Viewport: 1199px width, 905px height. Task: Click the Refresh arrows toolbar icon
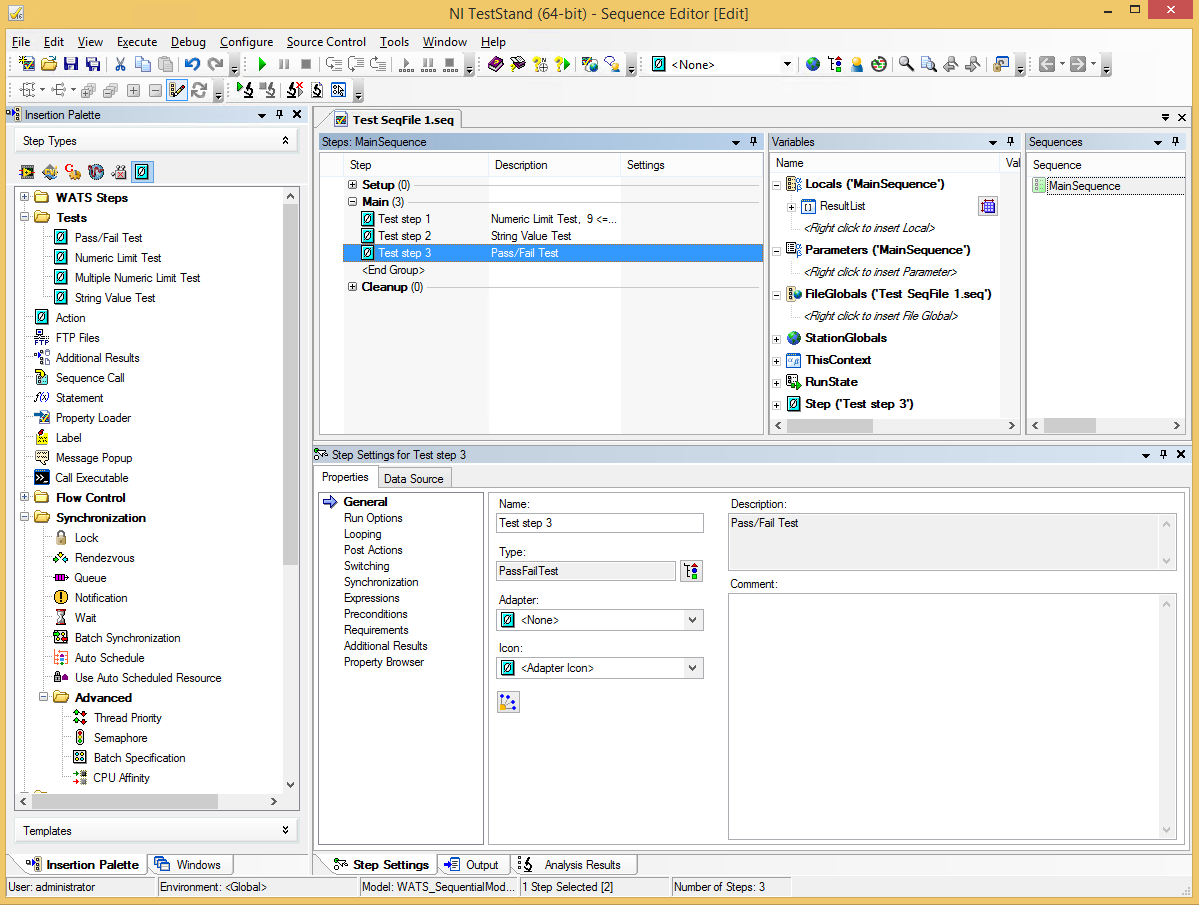200,90
